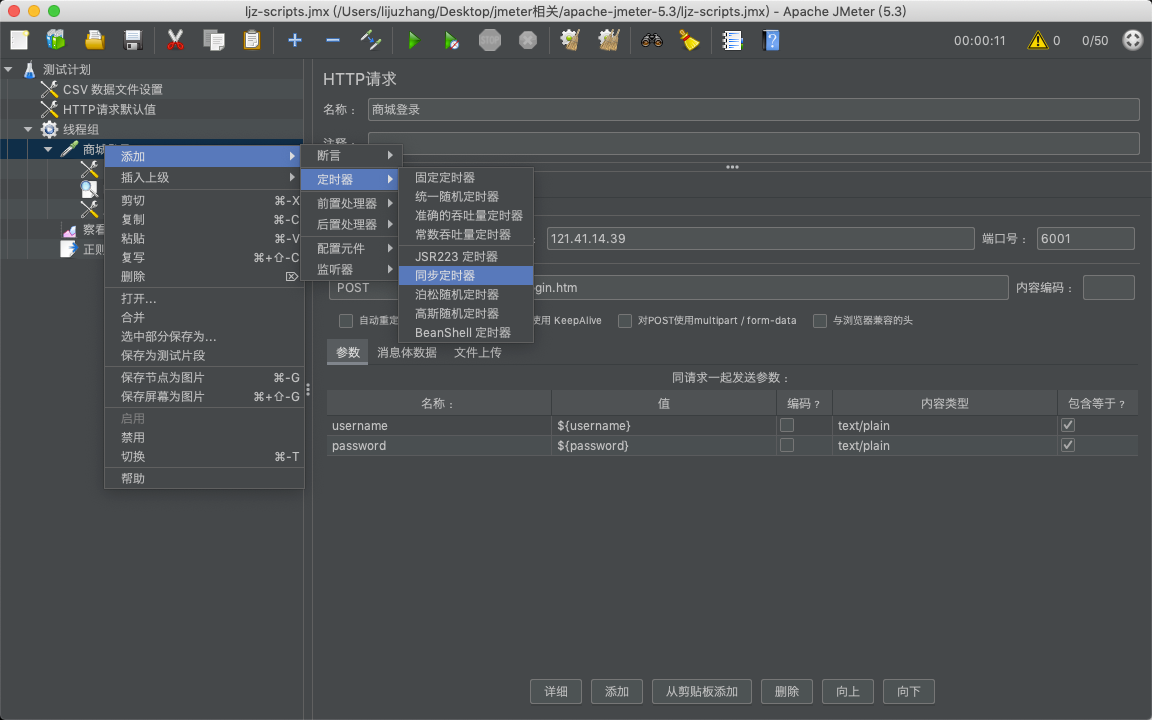Stop the test with STOP icon
Image resolution: width=1152 pixels, height=720 pixels.
click(x=490, y=40)
